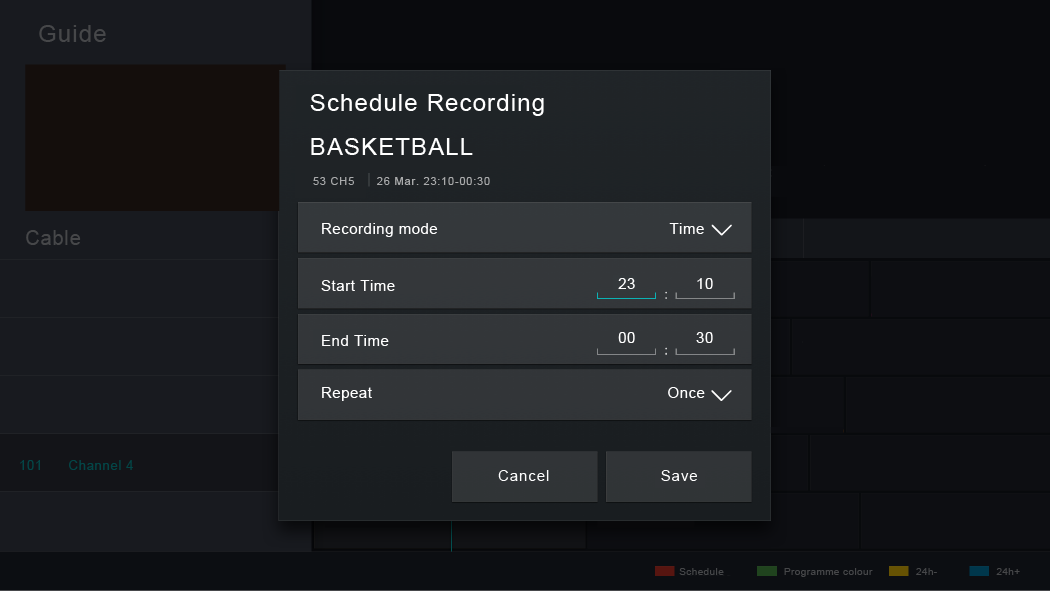Click the Save button

pos(678,476)
